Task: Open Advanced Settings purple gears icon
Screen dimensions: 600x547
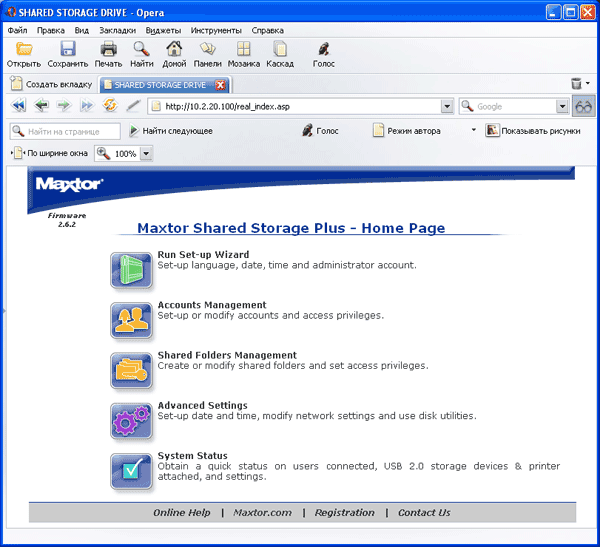Action: point(131,421)
